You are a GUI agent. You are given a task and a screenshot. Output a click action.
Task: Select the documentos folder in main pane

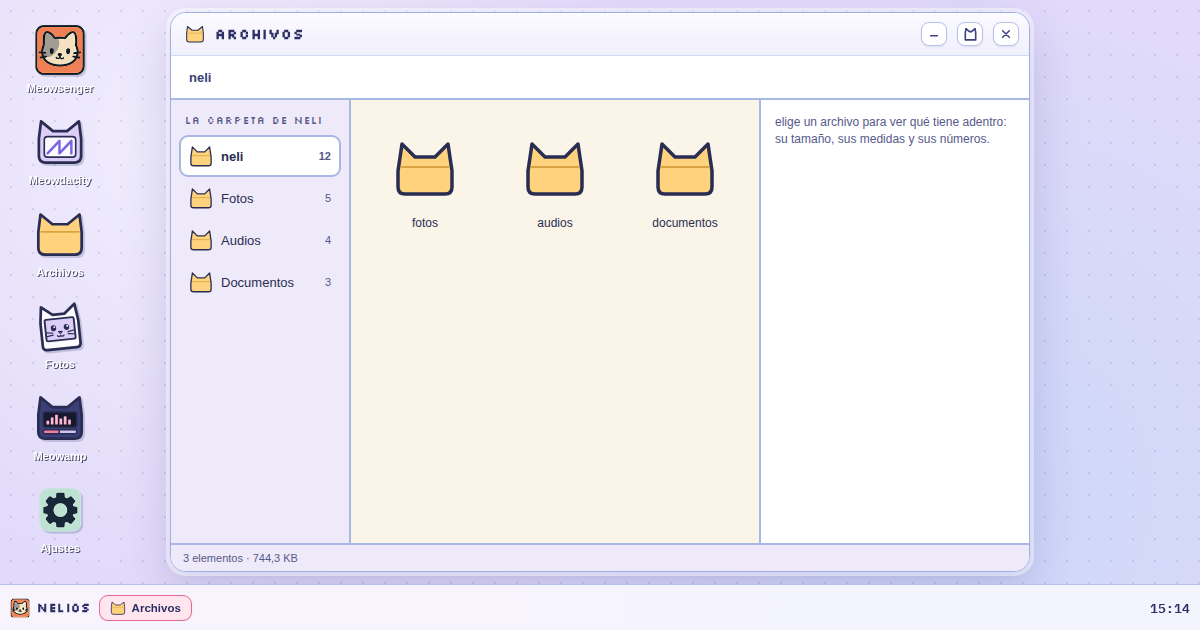click(x=685, y=184)
